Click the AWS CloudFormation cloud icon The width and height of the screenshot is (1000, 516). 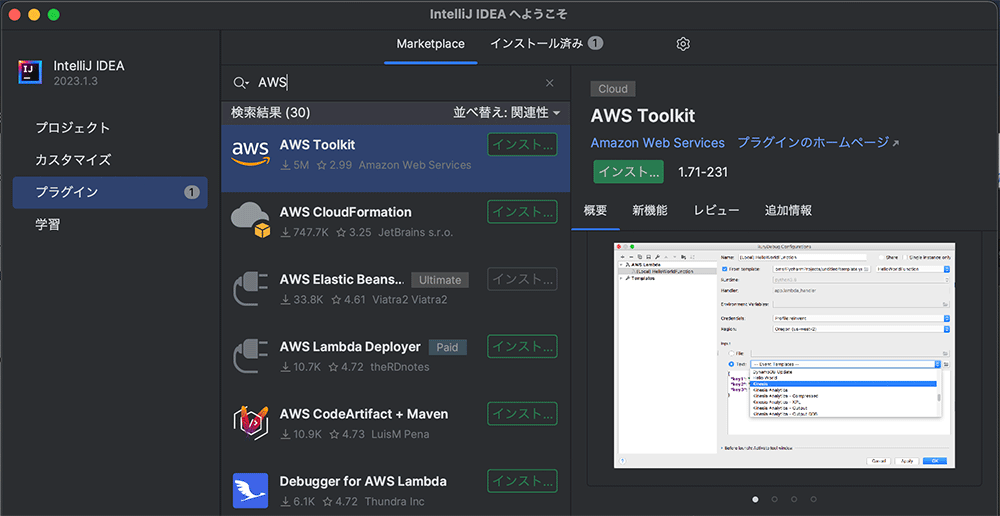(251, 220)
